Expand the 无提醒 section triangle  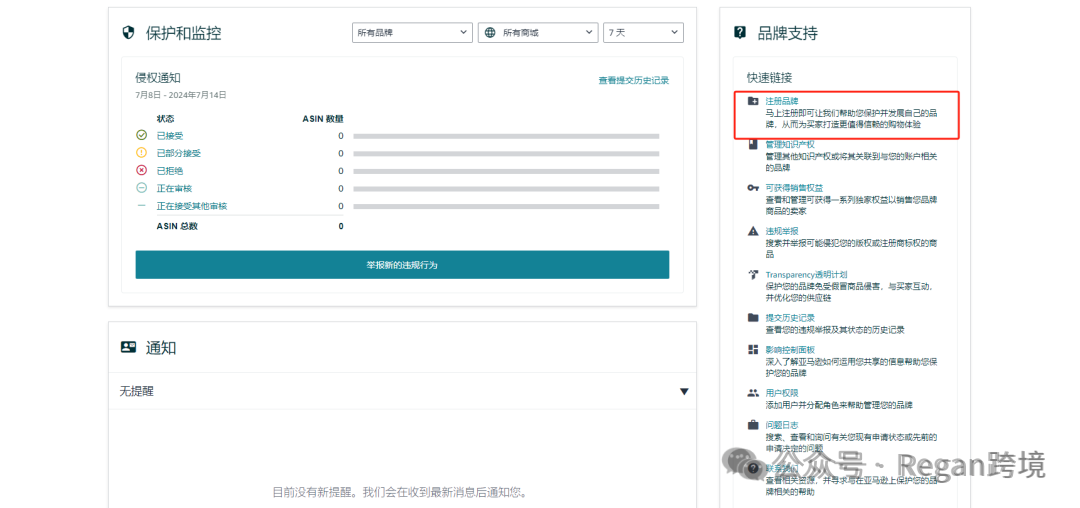pyautogui.click(x=683, y=391)
